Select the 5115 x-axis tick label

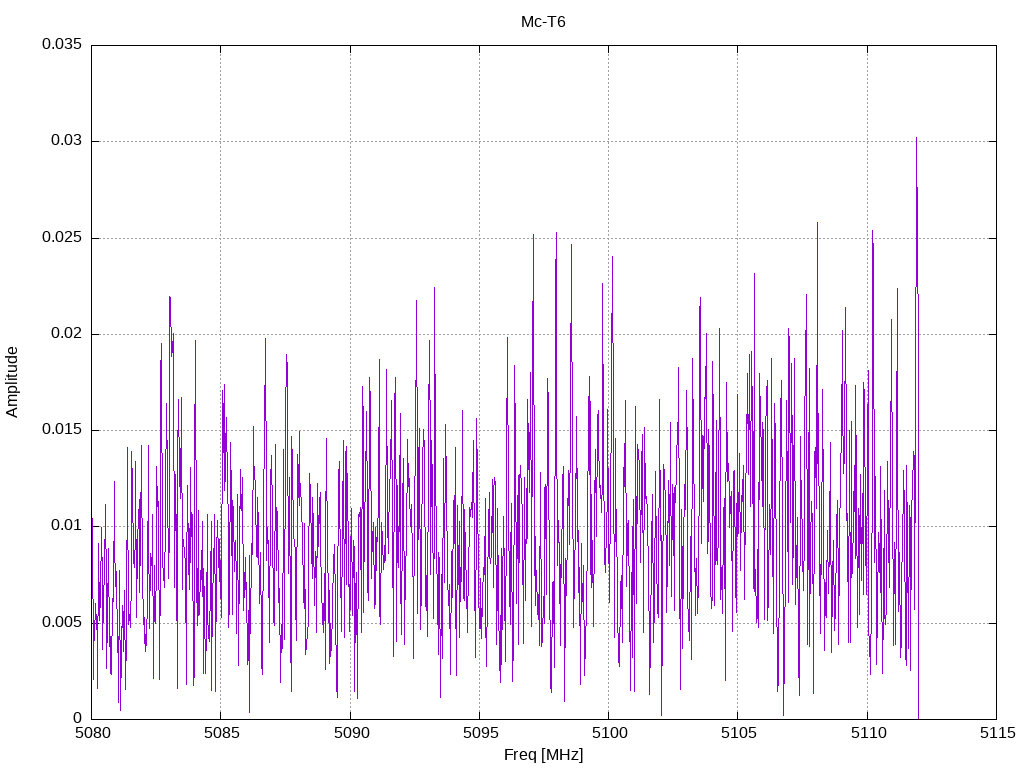(x=996, y=733)
